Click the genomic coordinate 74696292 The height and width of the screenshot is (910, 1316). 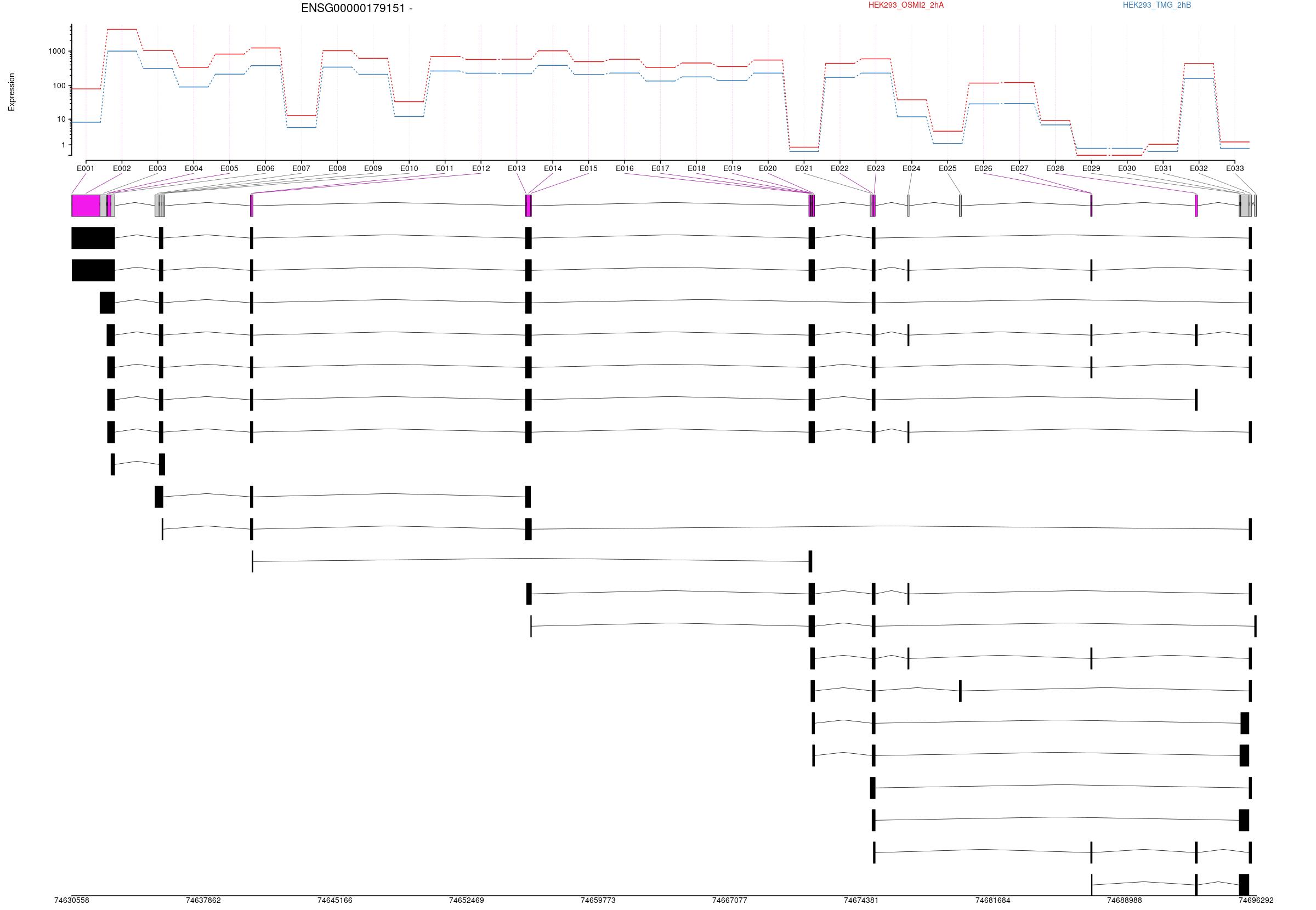[x=1256, y=901]
